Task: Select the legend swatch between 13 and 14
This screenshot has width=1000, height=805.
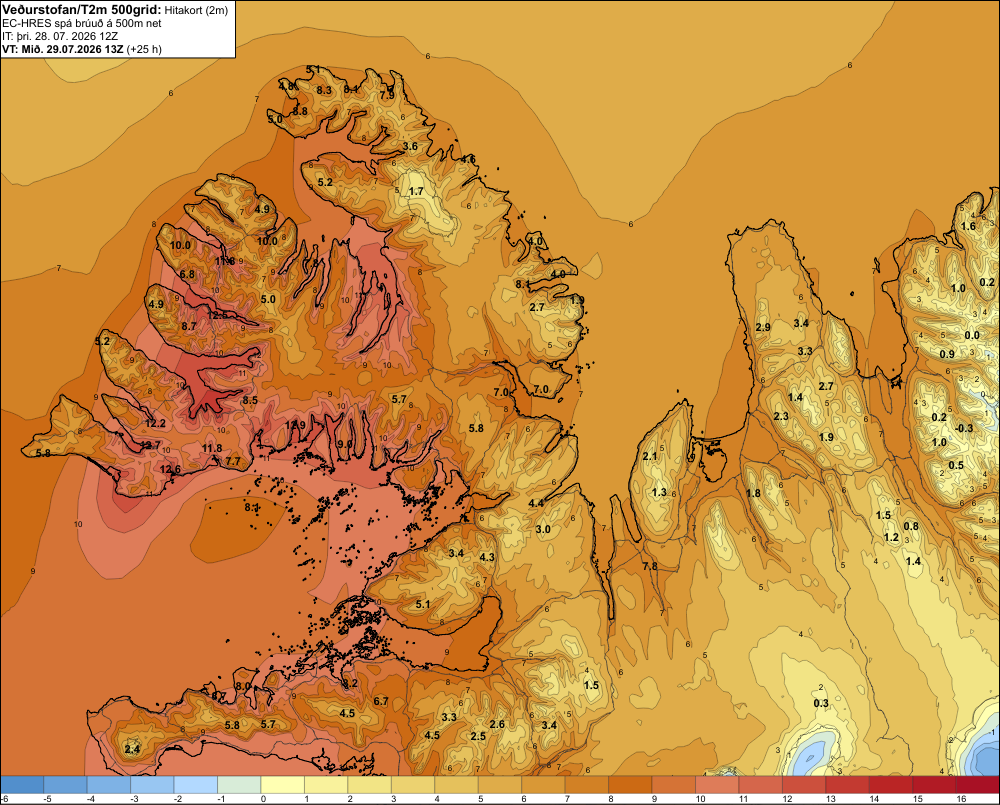Action: (x=847, y=785)
